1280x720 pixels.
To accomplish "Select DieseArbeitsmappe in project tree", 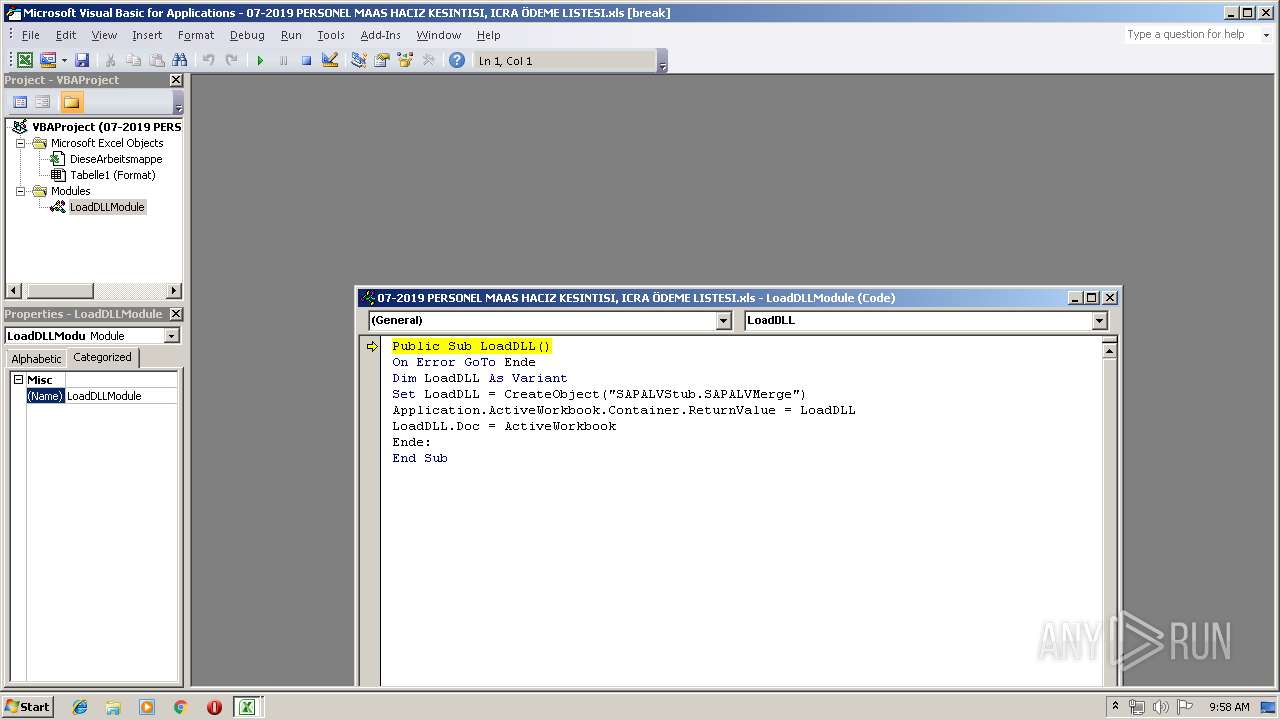I will tap(115, 159).
